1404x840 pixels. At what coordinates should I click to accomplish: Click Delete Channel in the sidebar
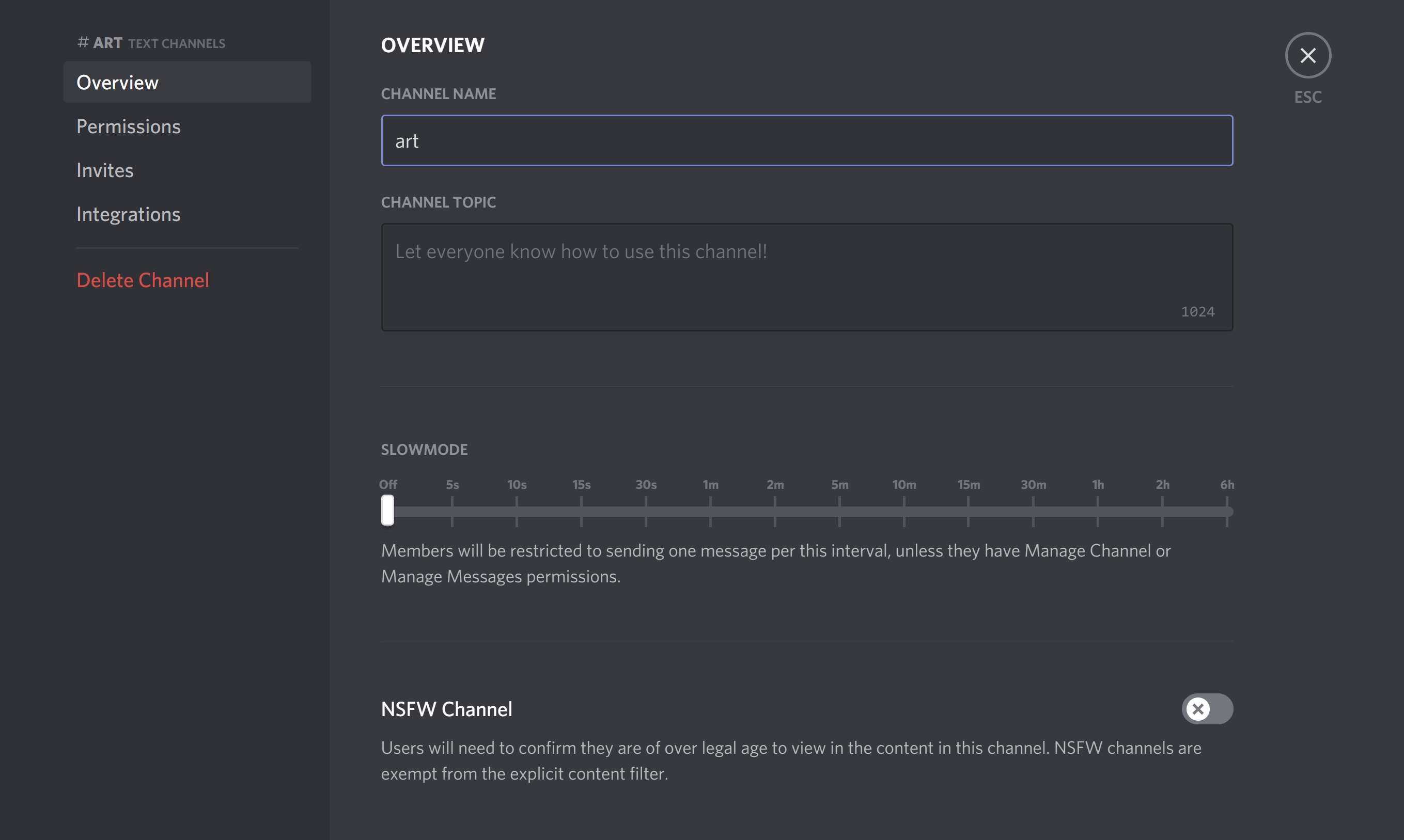coord(188,280)
